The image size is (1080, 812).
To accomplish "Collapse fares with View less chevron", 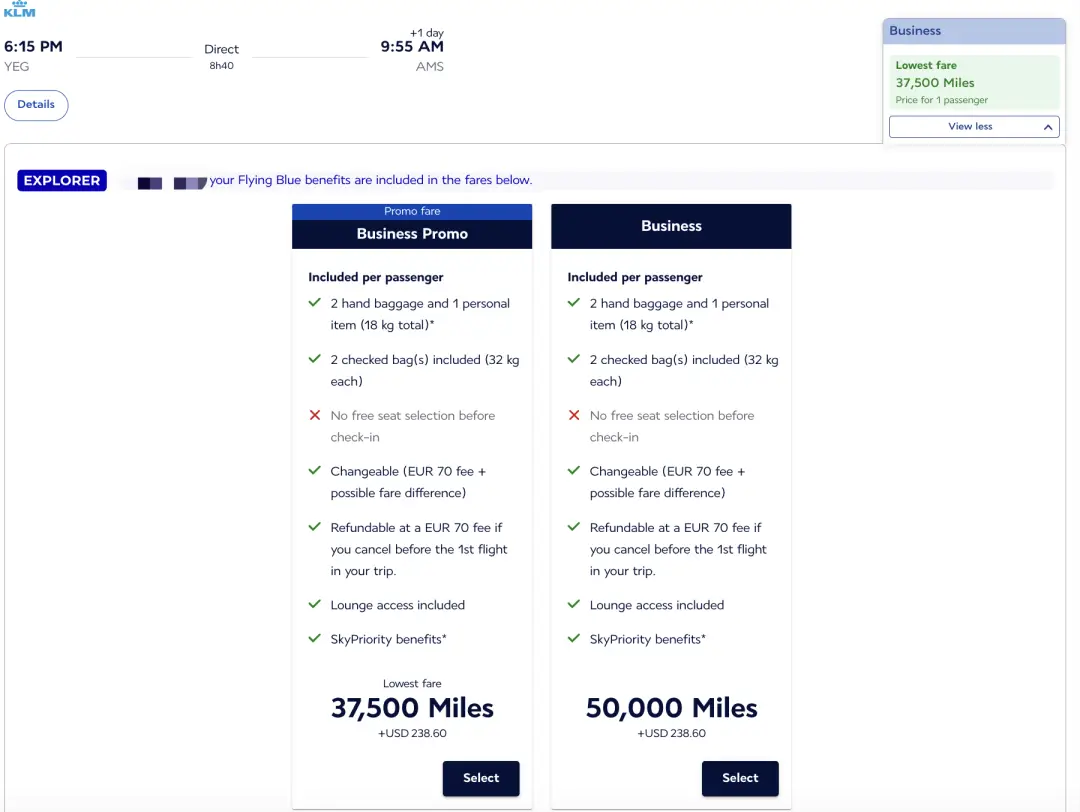I will 1049,127.
